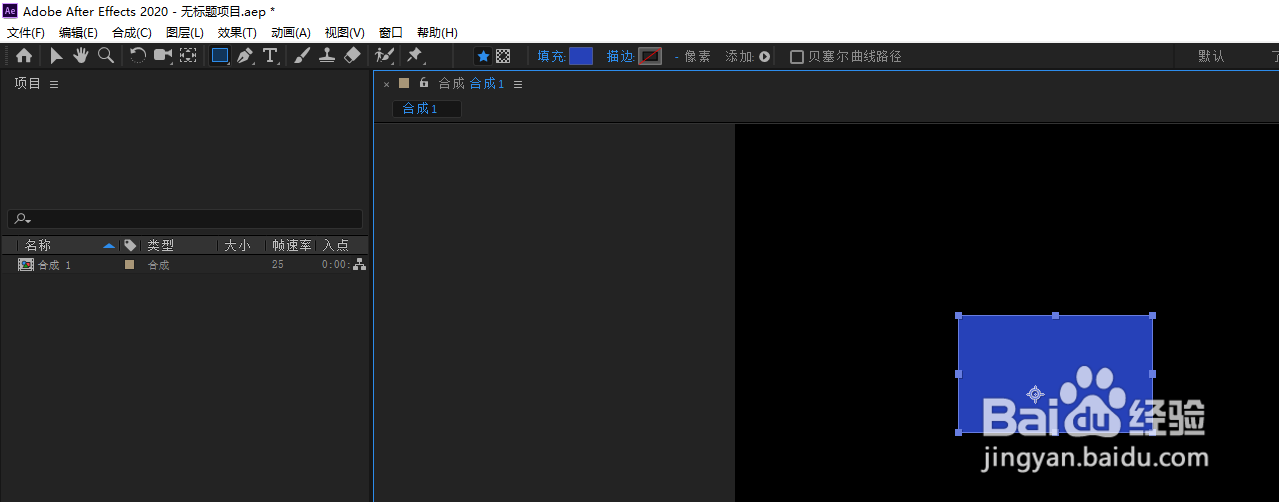This screenshot has width=1279, height=502.
Task: Click the 项目 panel title
Action: [27, 84]
